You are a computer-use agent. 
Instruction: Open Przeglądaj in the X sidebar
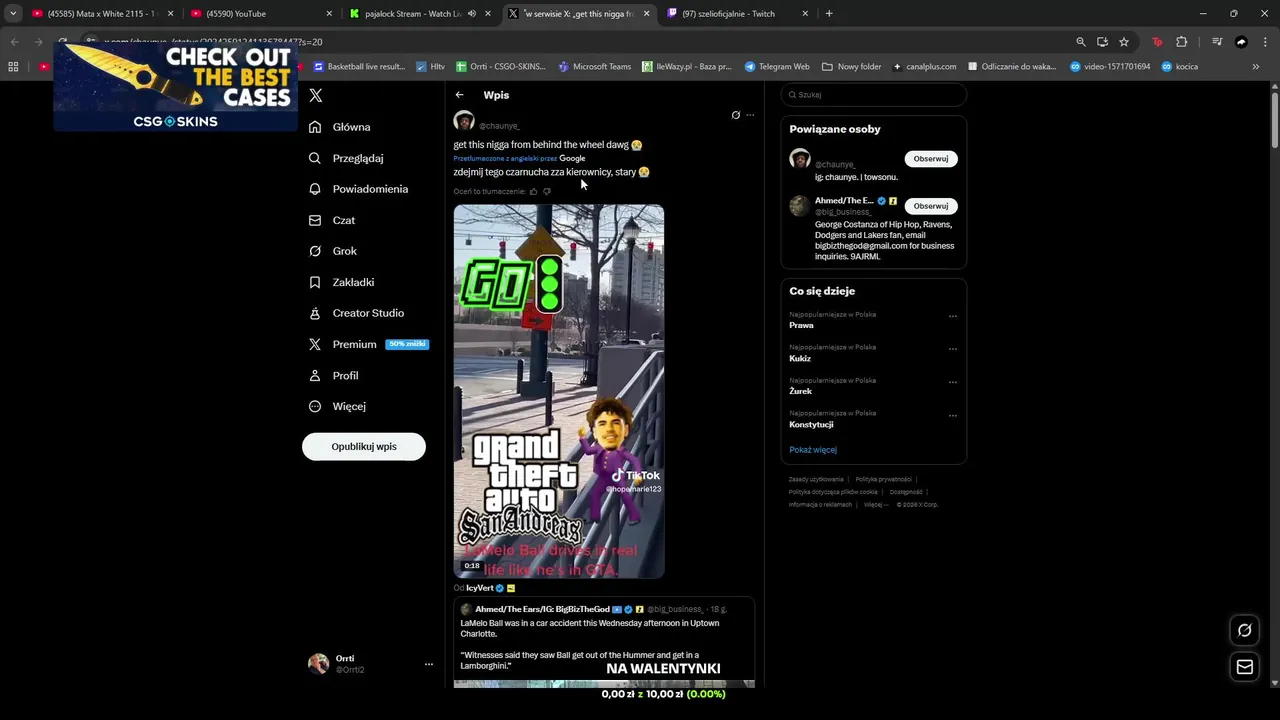(x=346, y=158)
